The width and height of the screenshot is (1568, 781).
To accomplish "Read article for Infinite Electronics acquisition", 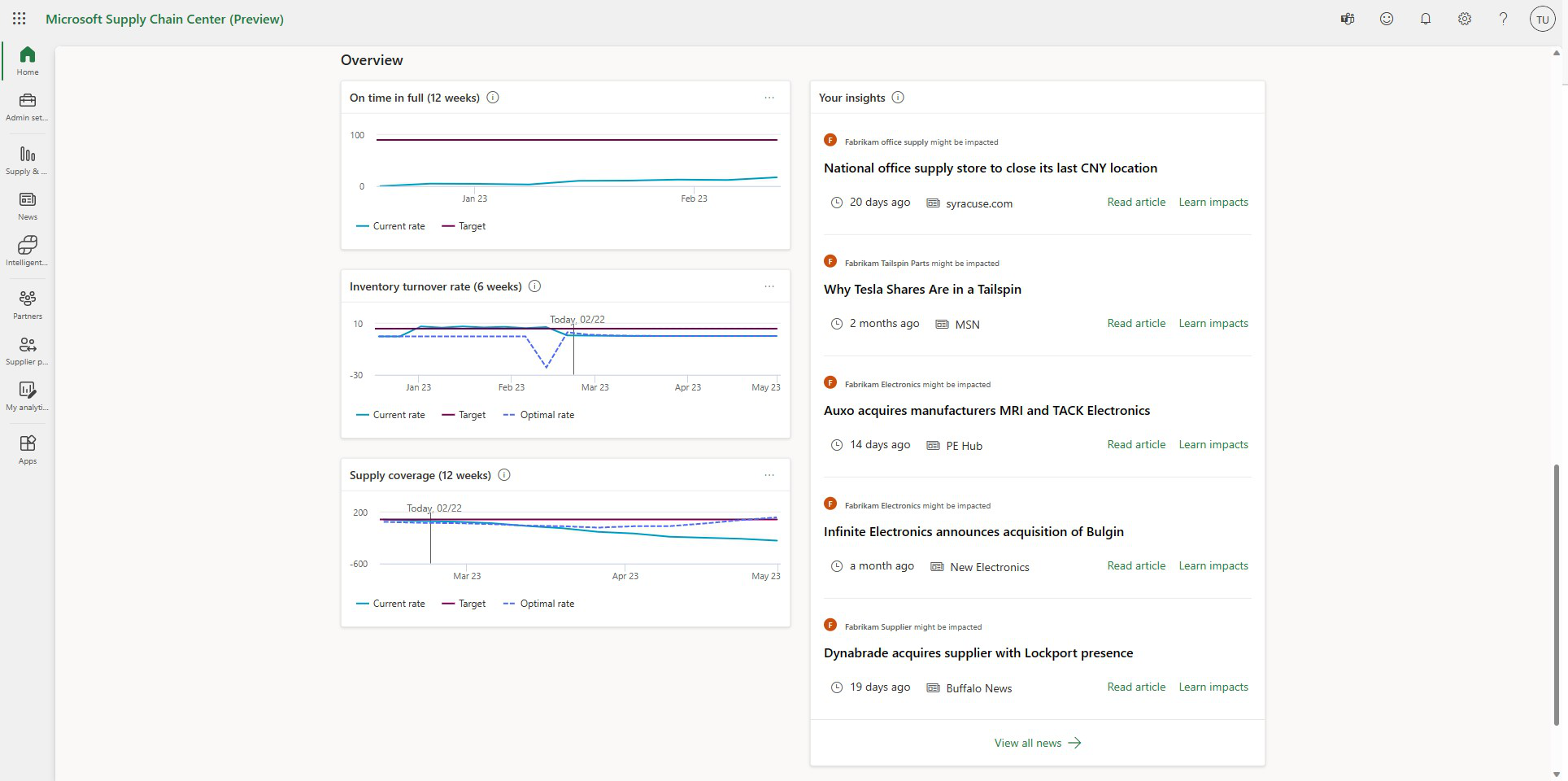I will pos(1136,565).
